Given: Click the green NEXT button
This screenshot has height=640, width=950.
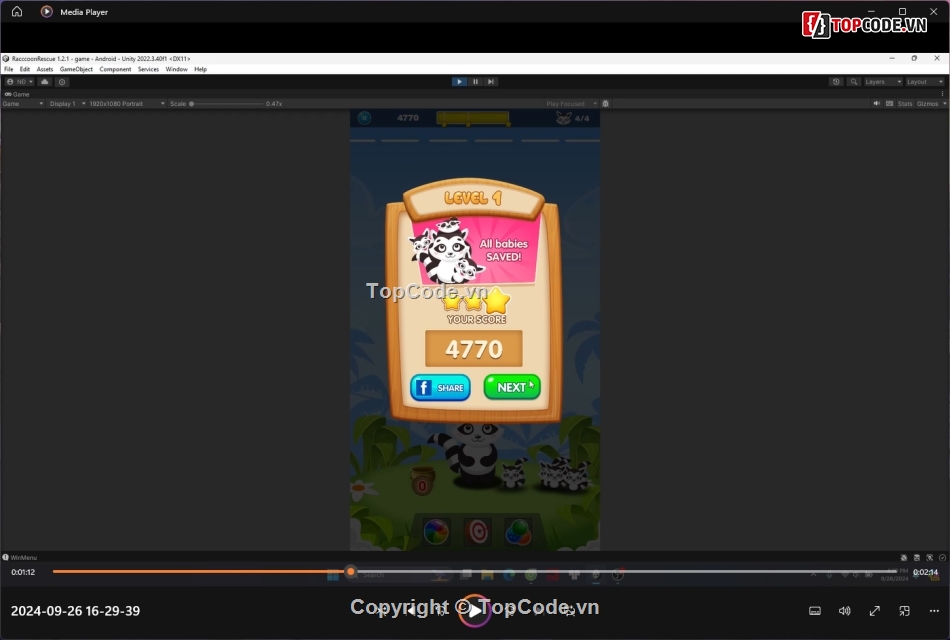Looking at the screenshot, I should click(512, 387).
